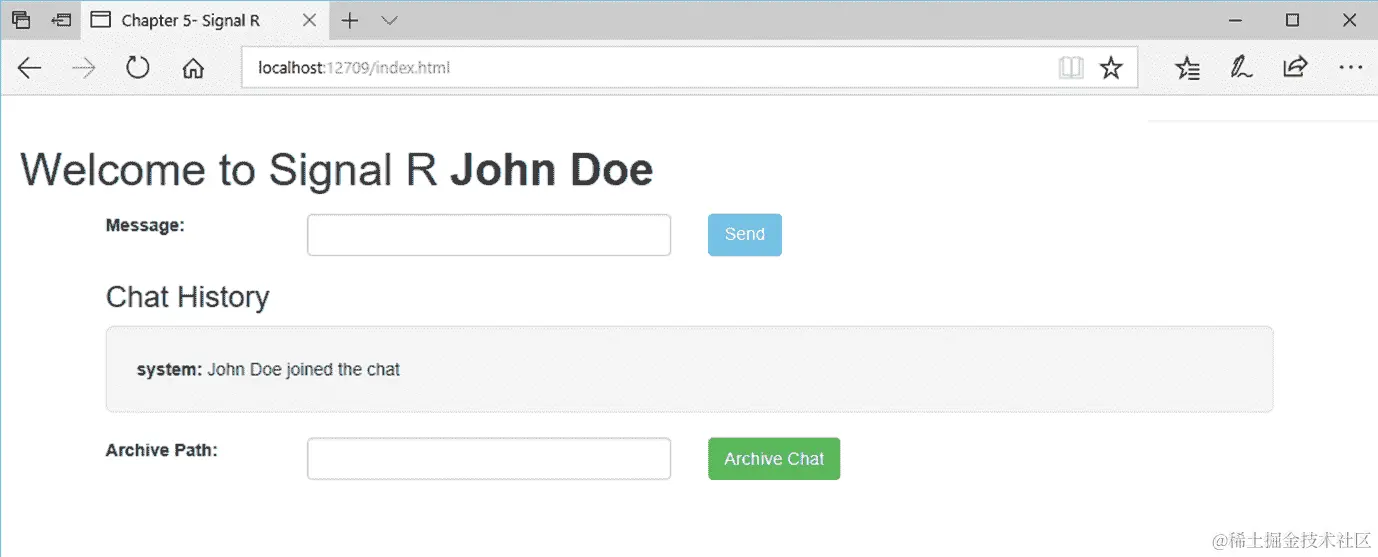
Task: Click the Chat History heading
Action: [x=188, y=297]
